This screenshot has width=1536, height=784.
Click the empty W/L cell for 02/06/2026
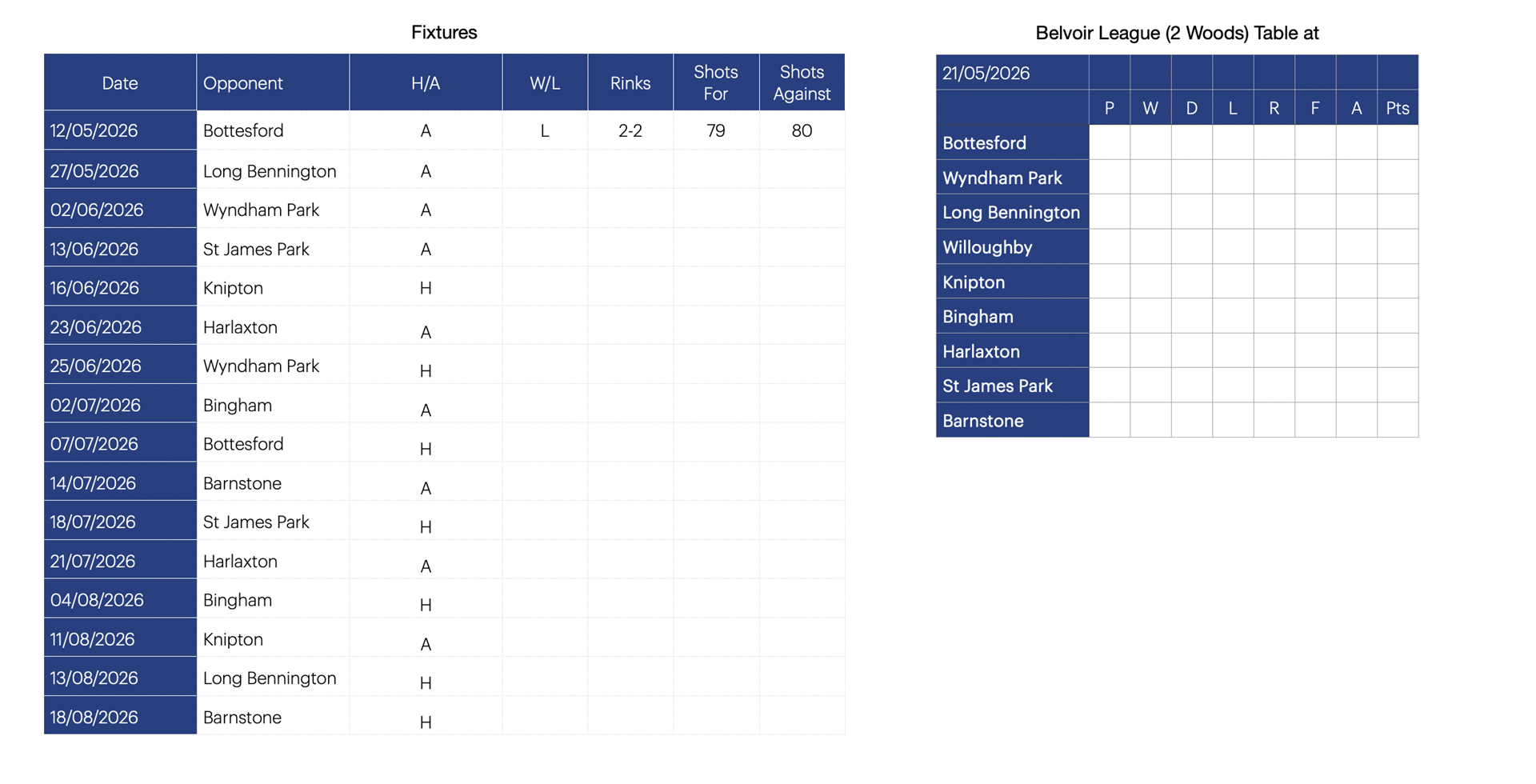pyautogui.click(x=545, y=210)
